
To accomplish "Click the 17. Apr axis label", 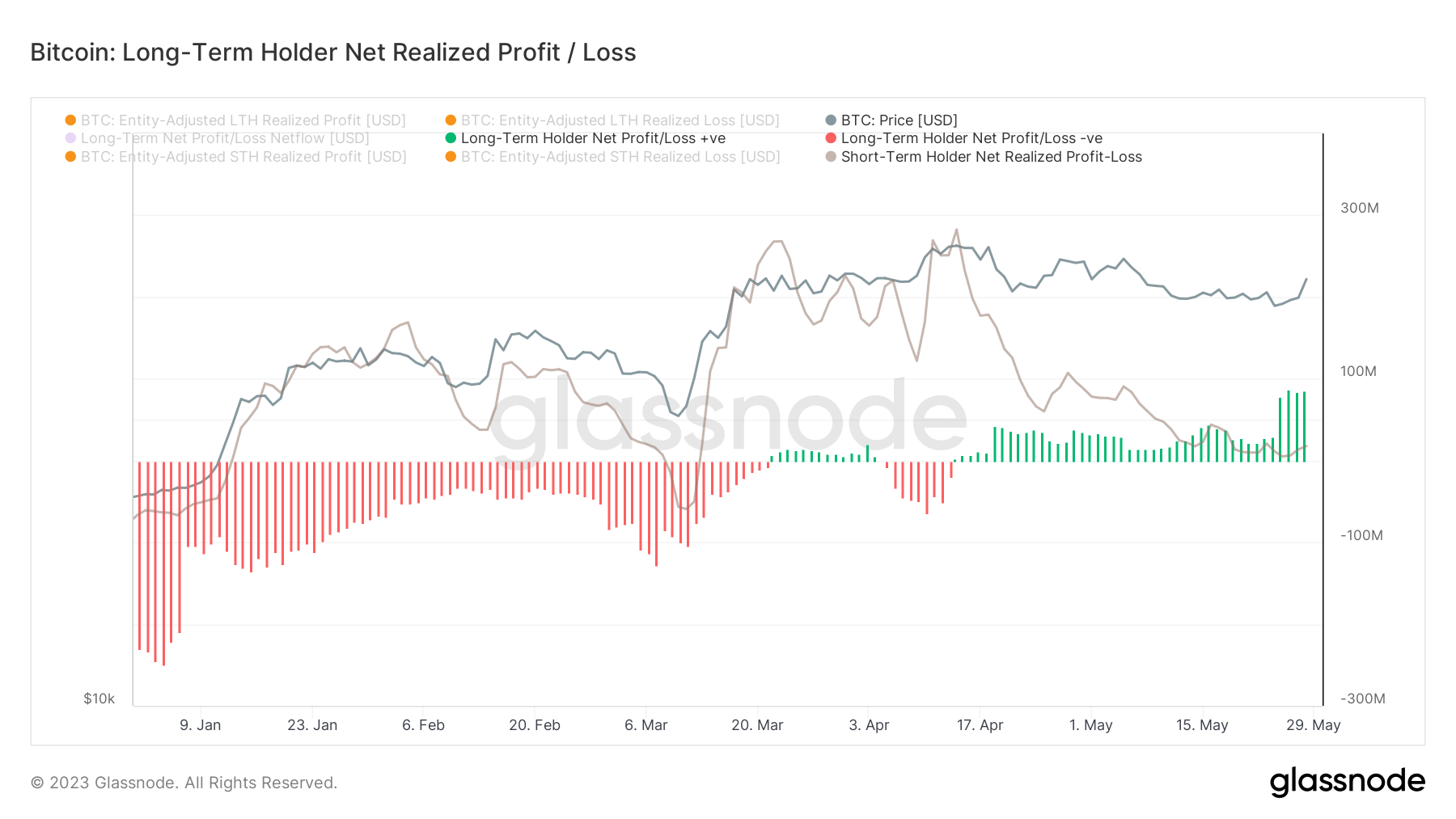I will point(980,725).
